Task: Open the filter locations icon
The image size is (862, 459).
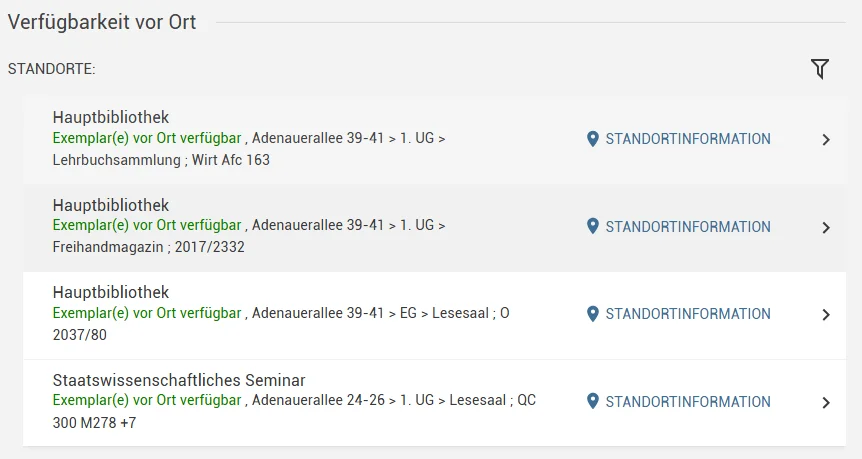Action: pyautogui.click(x=820, y=69)
